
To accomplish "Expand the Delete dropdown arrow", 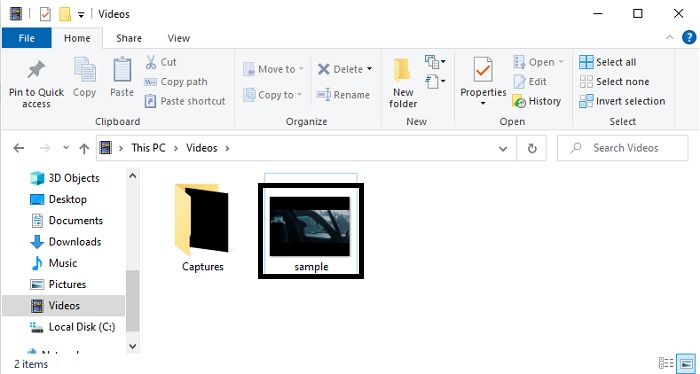I will pyautogui.click(x=369, y=69).
